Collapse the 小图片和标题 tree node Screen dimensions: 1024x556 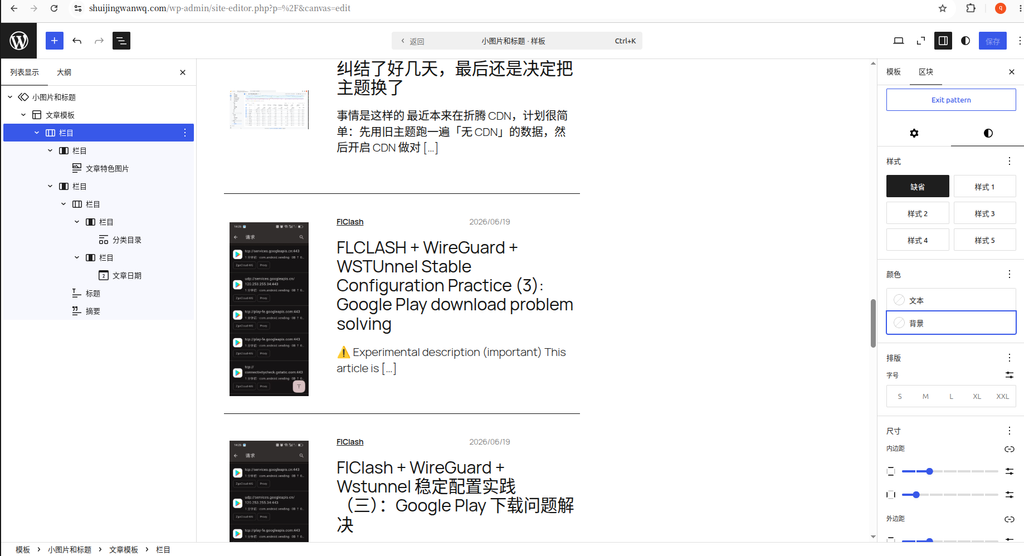coord(10,97)
